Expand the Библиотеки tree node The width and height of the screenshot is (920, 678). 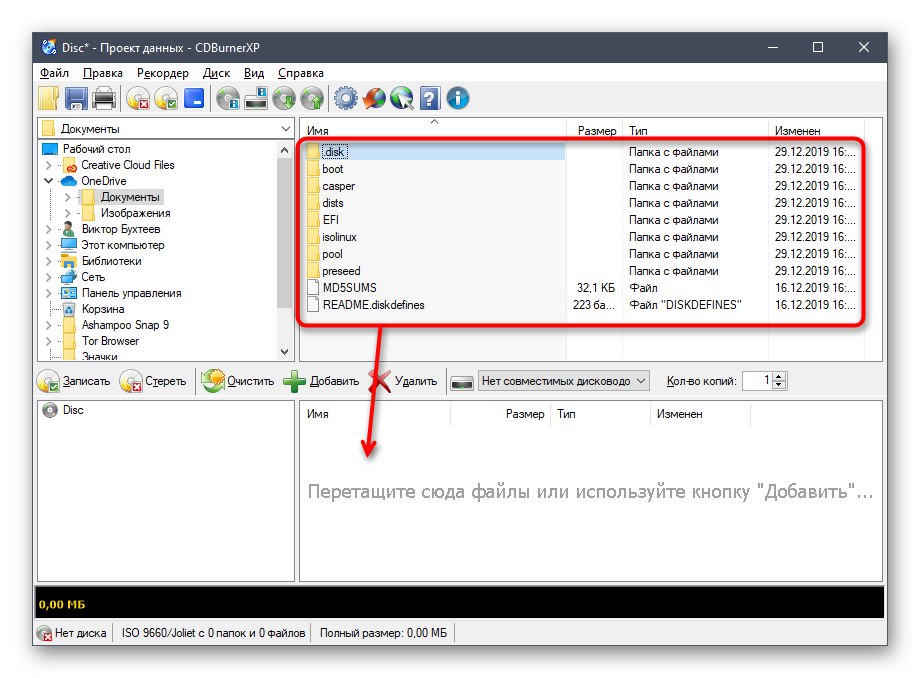click(x=49, y=261)
